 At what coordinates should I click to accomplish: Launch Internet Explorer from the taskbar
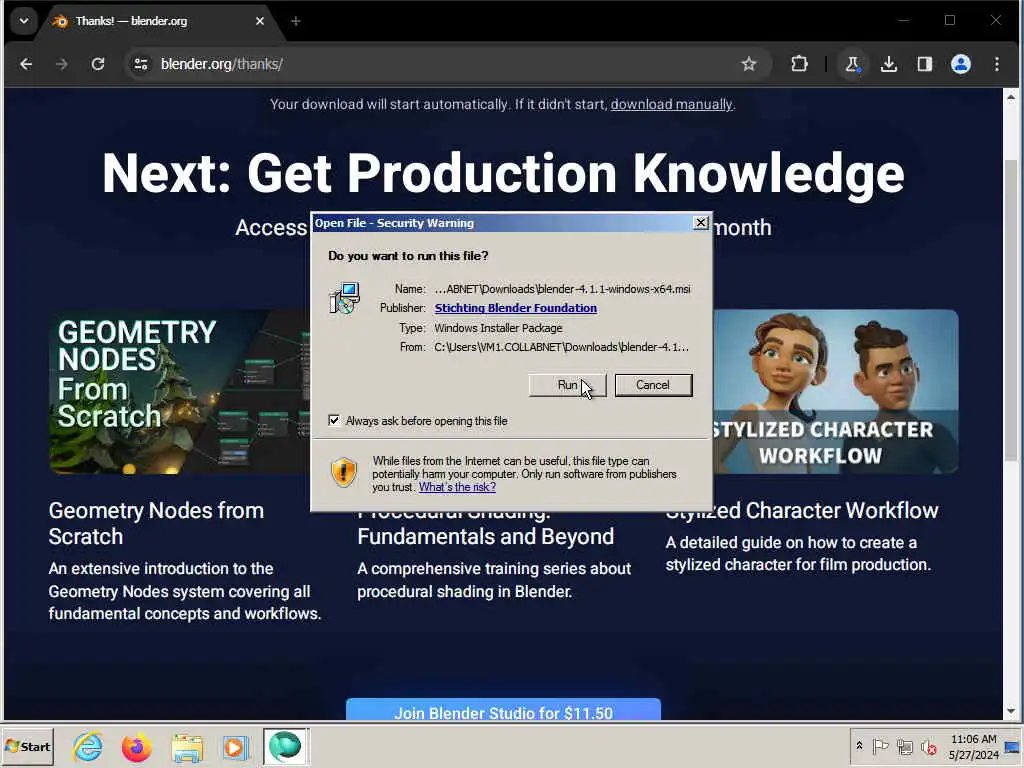tap(88, 746)
